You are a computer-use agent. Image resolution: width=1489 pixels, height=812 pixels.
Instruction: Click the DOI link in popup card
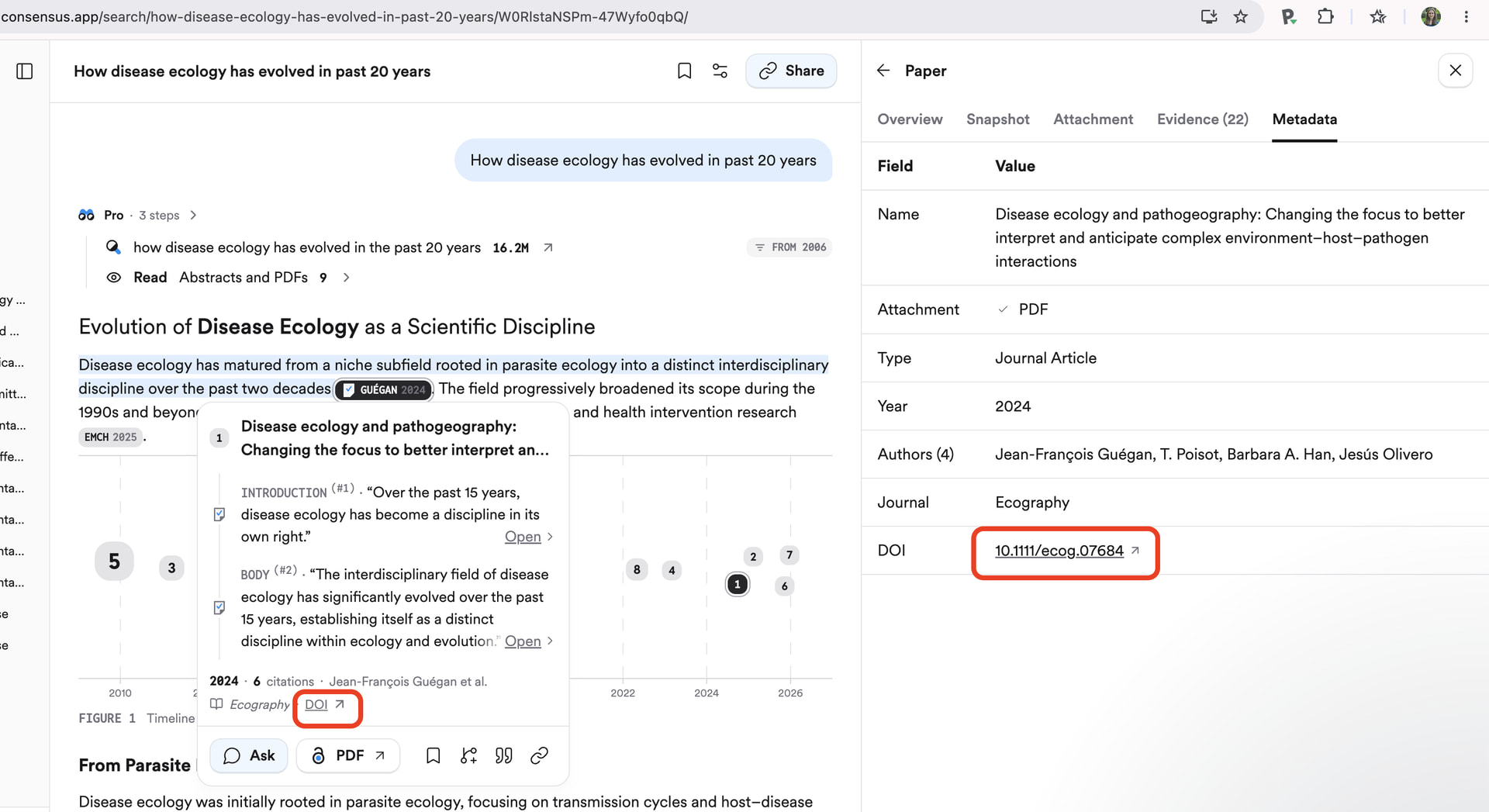(316, 704)
